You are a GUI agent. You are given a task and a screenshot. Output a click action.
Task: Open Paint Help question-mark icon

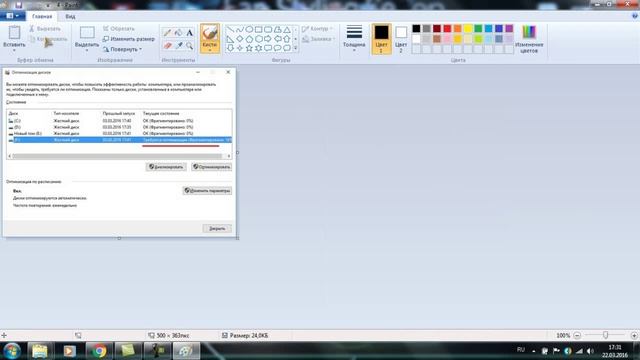tap(635, 16)
